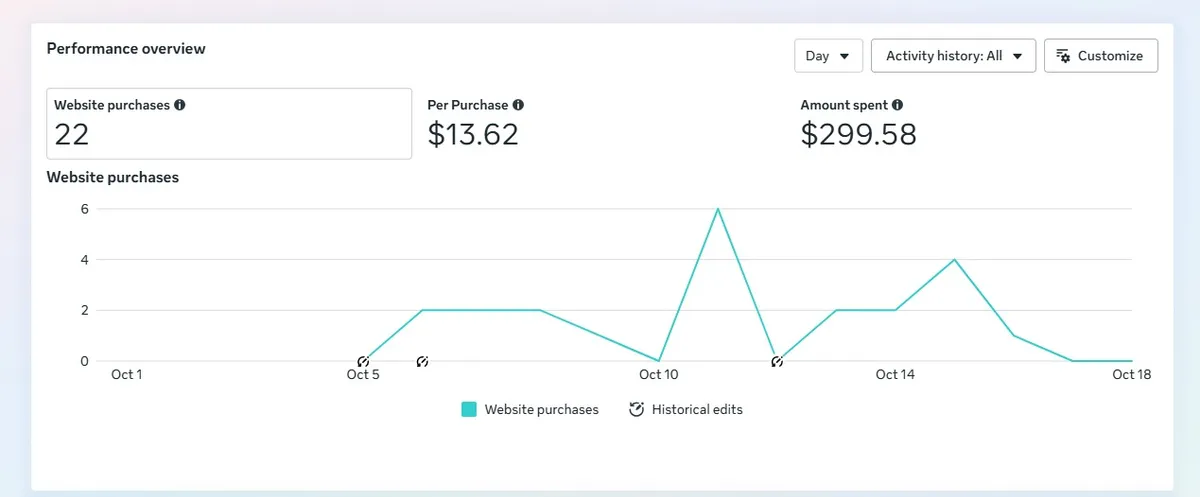Click the info icon next to Website purchases
The width and height of the screenshot is (1200, 497).
coord(180,105)
